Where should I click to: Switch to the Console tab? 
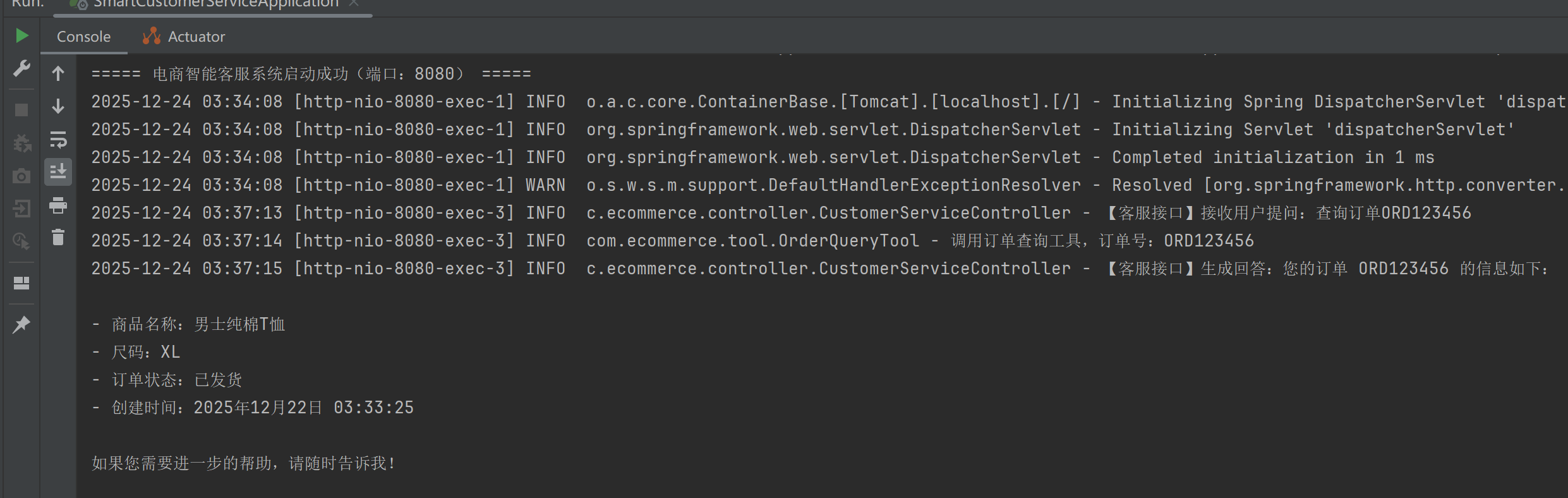(x=84, y=37)
